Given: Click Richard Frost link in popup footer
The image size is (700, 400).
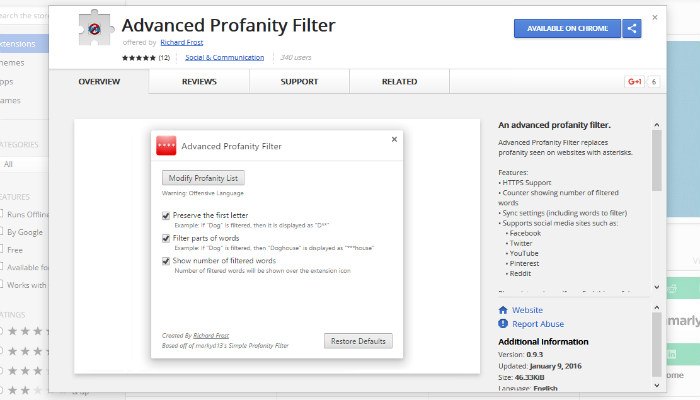Looking at the screenshot, I should tap(211, 335).
